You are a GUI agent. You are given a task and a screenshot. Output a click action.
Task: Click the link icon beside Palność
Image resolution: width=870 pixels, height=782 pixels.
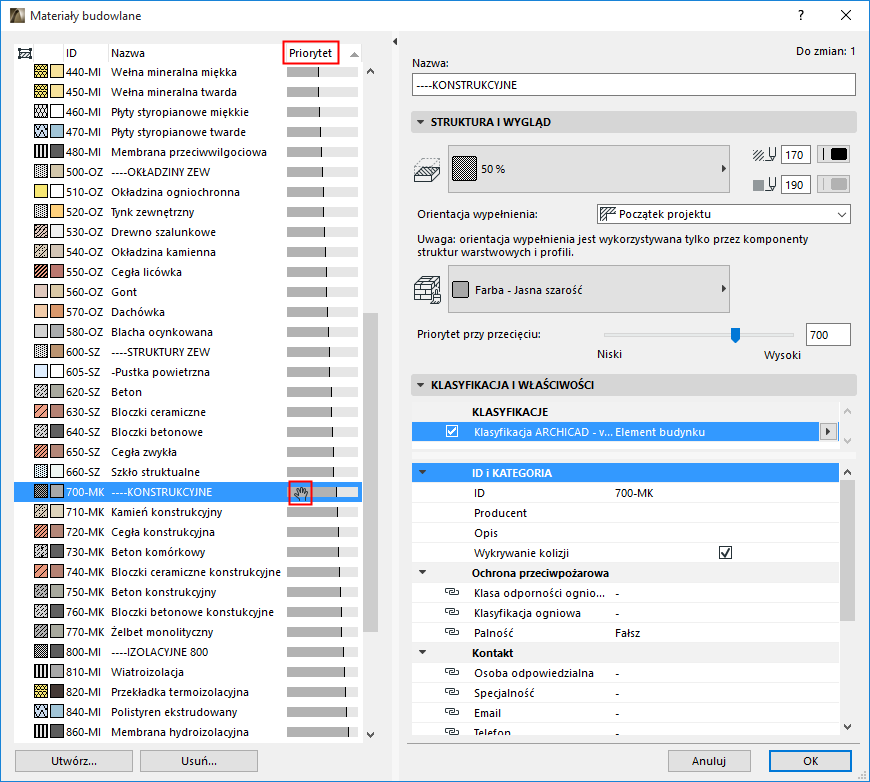point(452,632)
